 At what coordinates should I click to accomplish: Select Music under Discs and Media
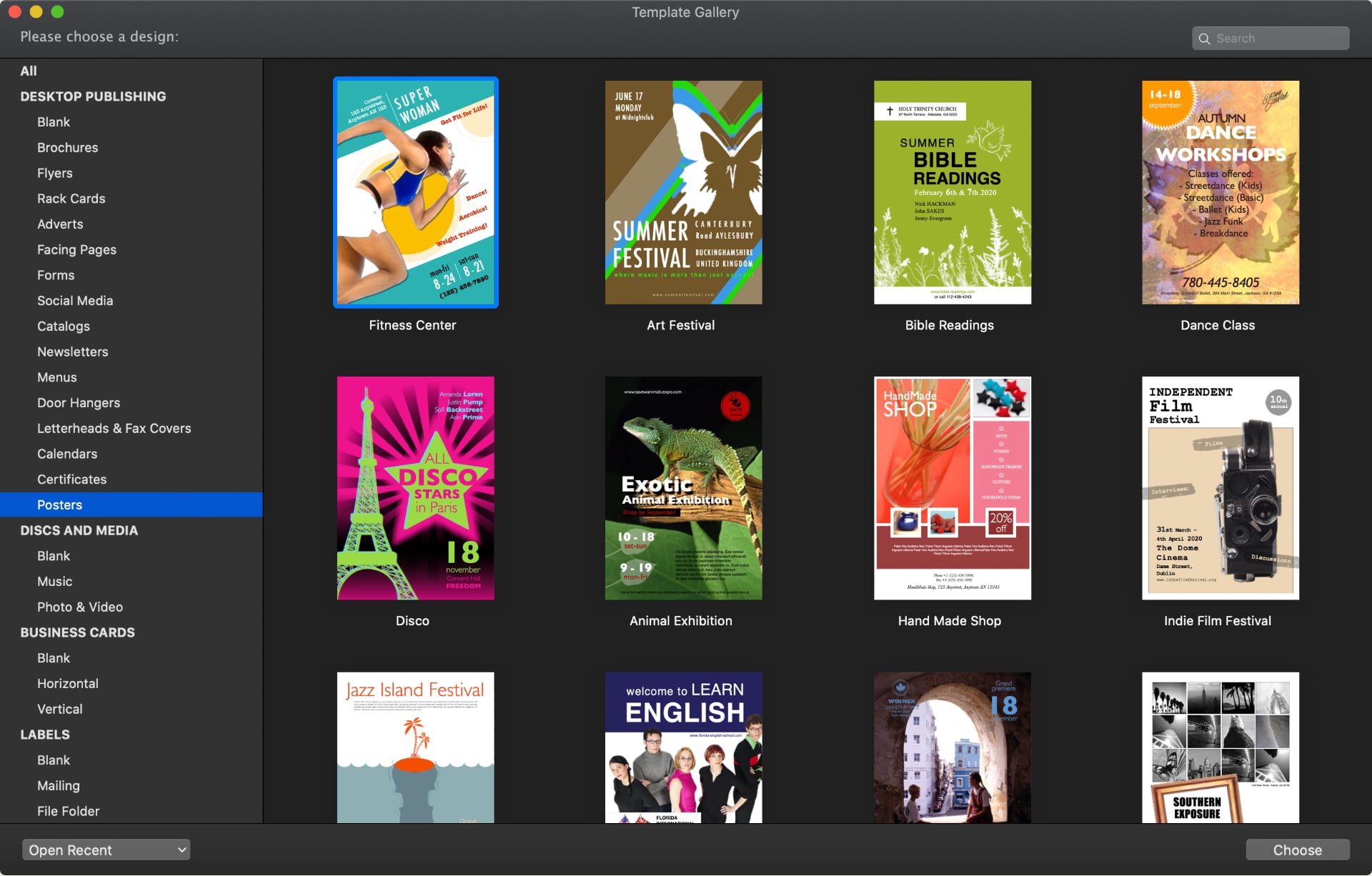54,581
